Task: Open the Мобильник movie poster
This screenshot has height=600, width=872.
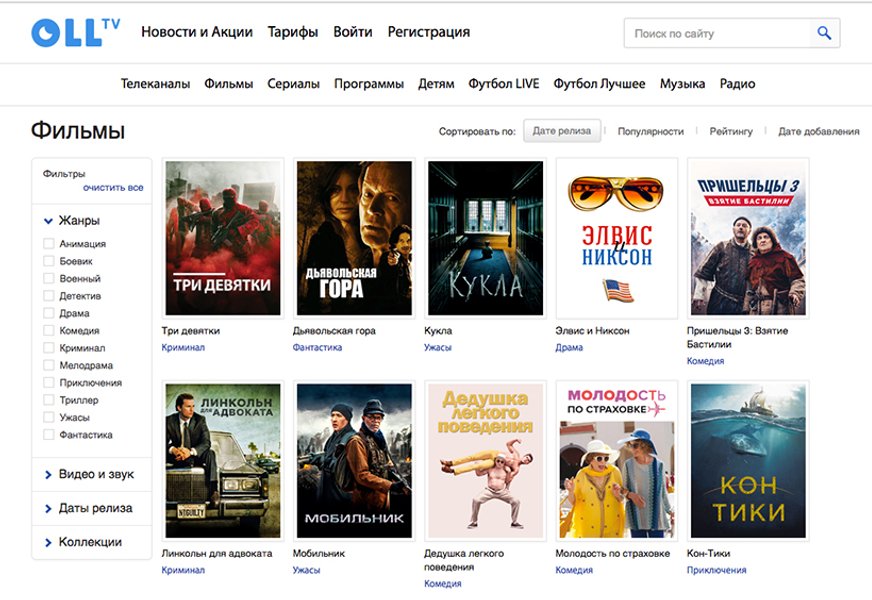Action: coord(354,461)
